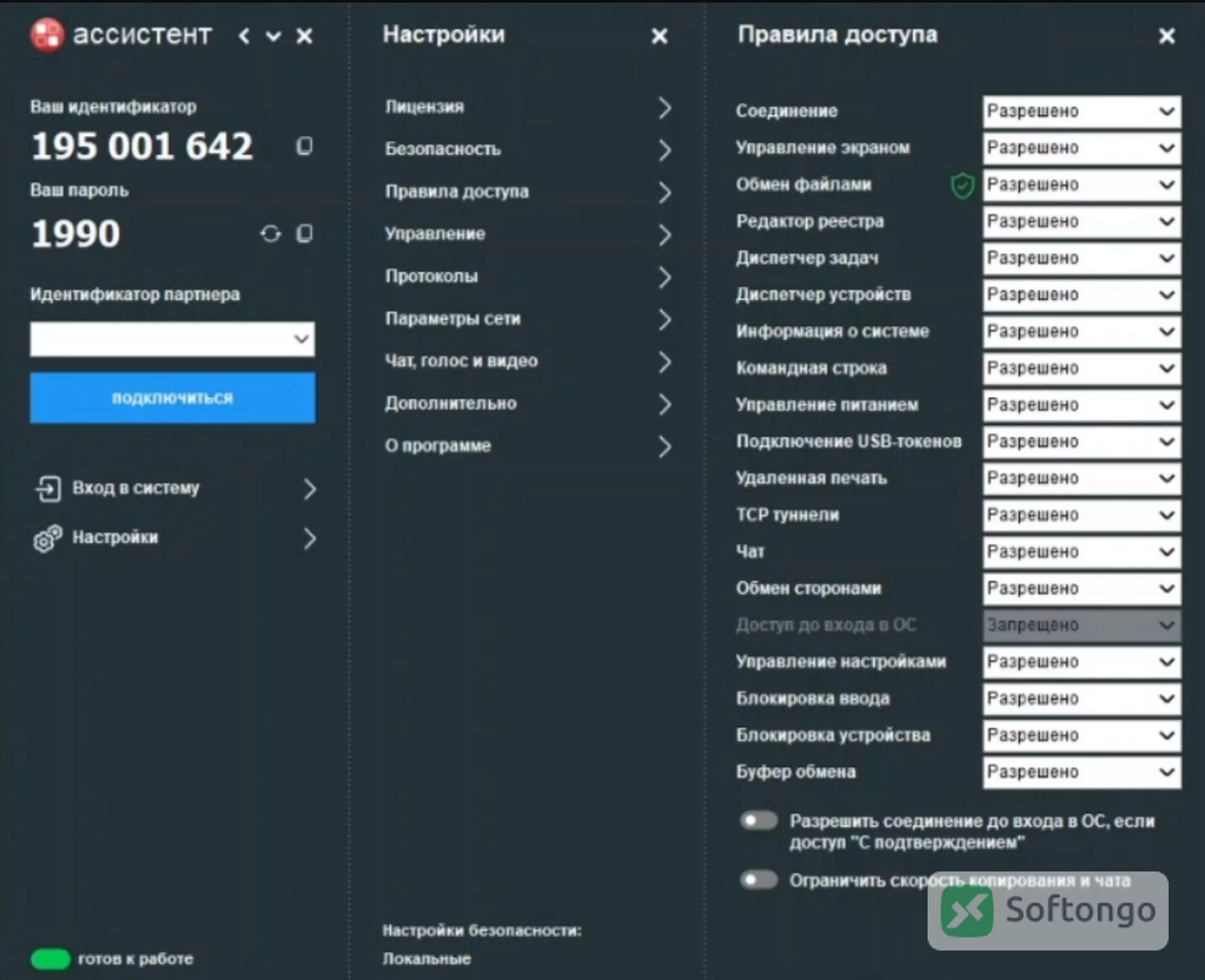Open the Управление экраном dropdown
The width and height of the screenshot is (1205, 980).
coord(1082,148)
